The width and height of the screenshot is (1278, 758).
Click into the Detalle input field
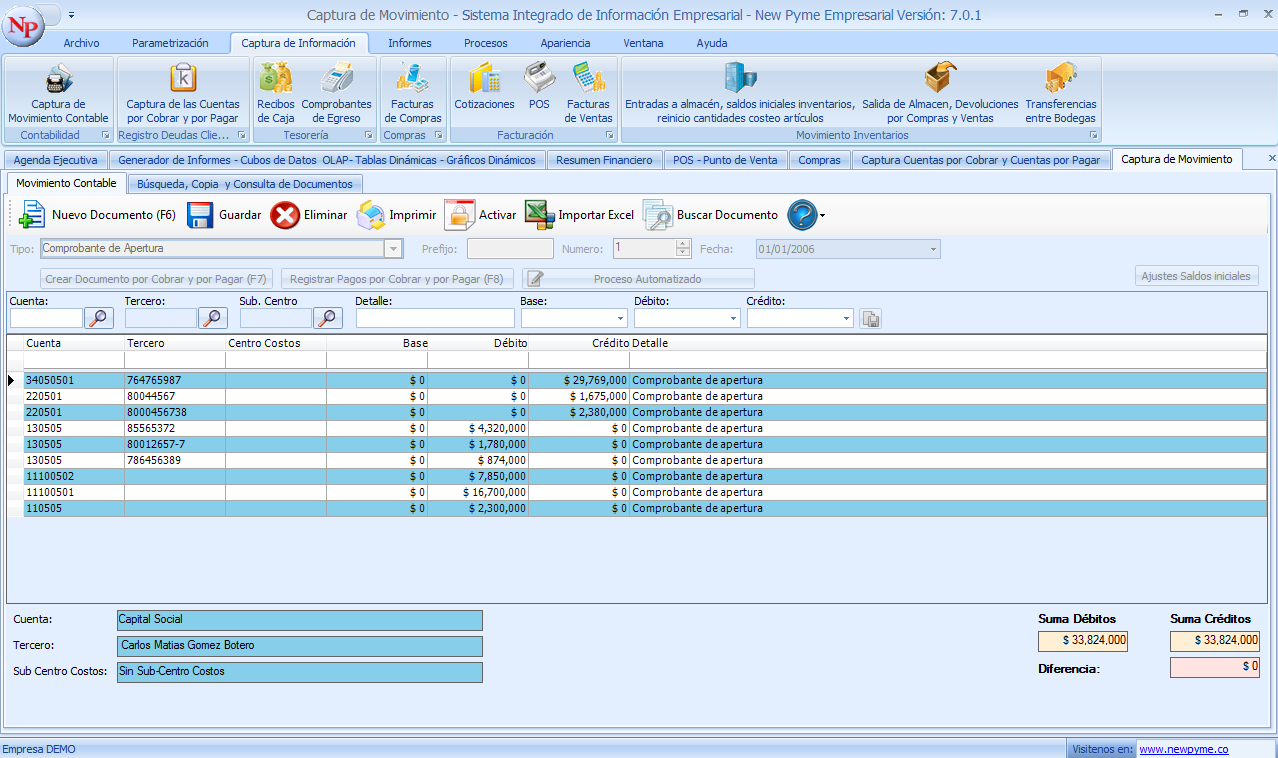tap(435, 318)
